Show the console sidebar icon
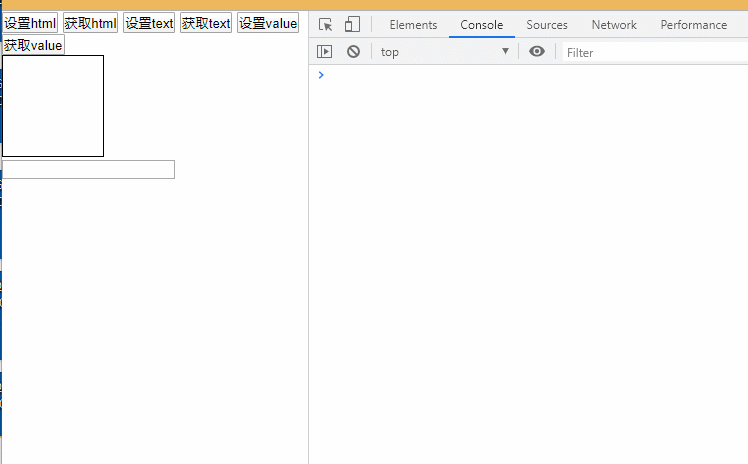This screenshot has height=464, width=748. tap(324, 52)
